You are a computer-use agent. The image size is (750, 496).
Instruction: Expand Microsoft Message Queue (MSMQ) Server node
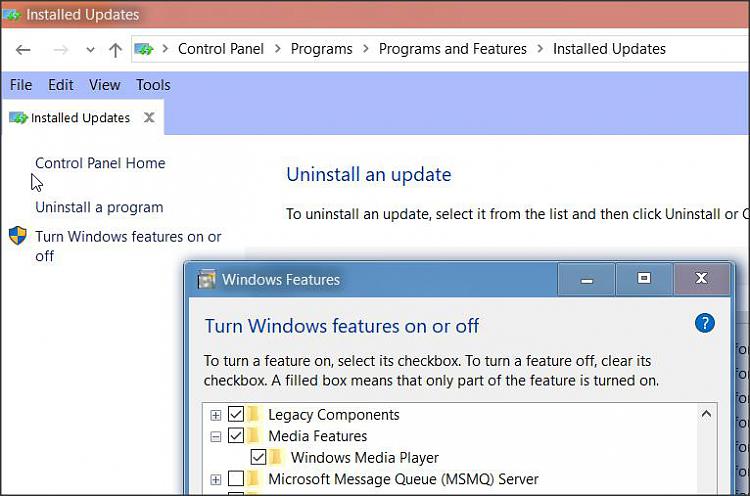coord(216,479)
